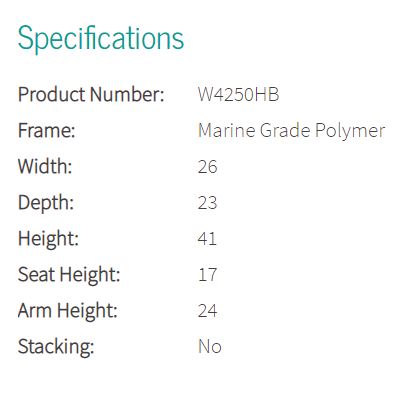This screenshot has height=393, width=400.
Task: Click the Depth label
Action: tap(46, 203)
